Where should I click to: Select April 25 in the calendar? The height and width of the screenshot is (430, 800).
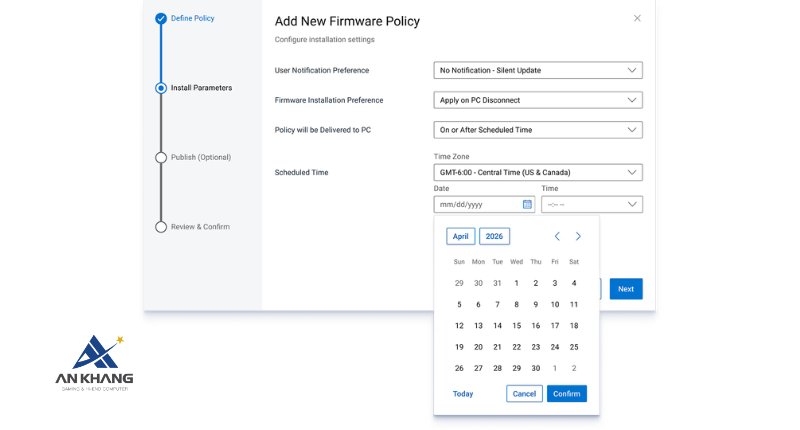pos(574,347)
